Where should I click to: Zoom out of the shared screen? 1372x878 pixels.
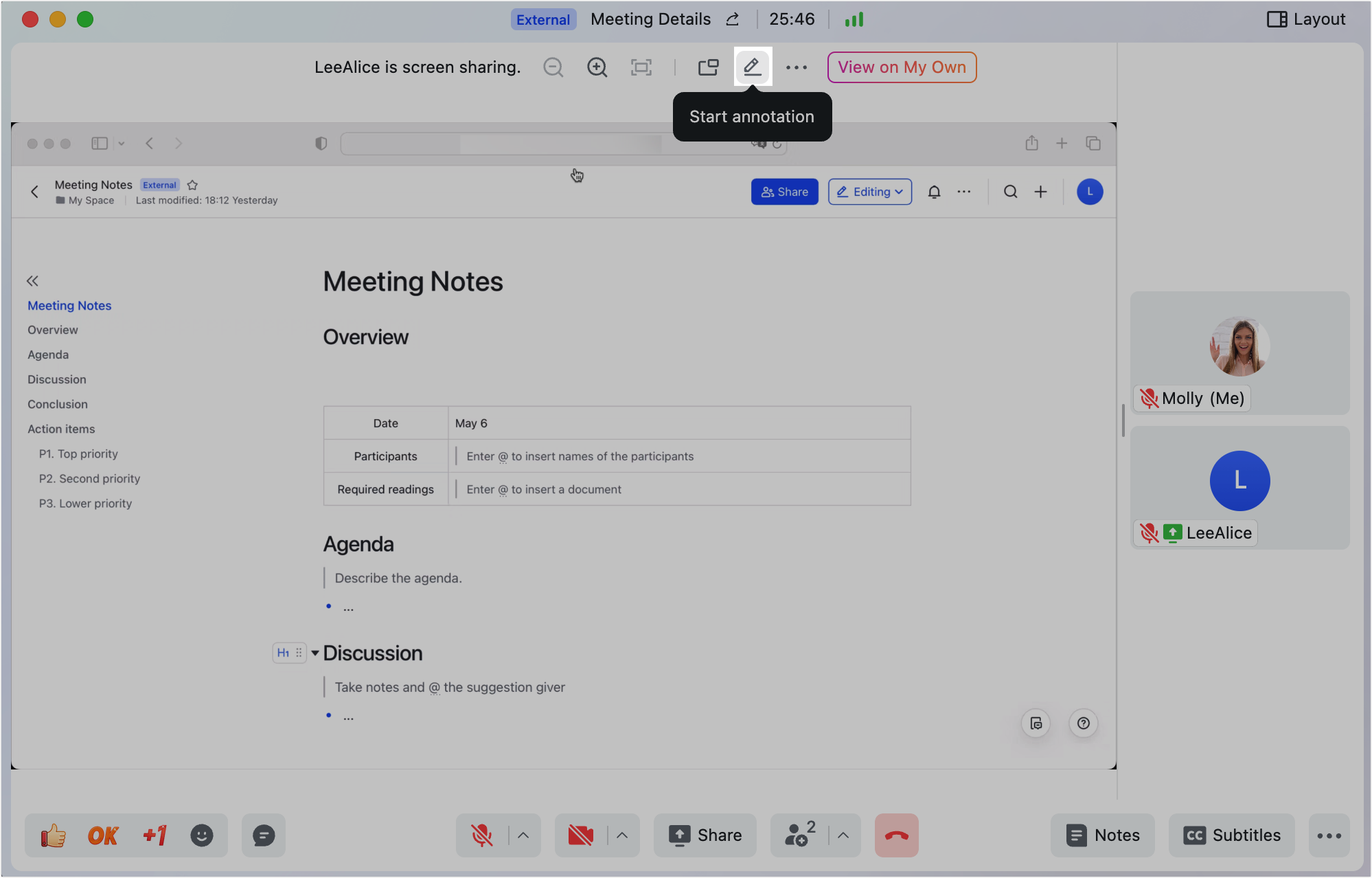pos(553,67)
